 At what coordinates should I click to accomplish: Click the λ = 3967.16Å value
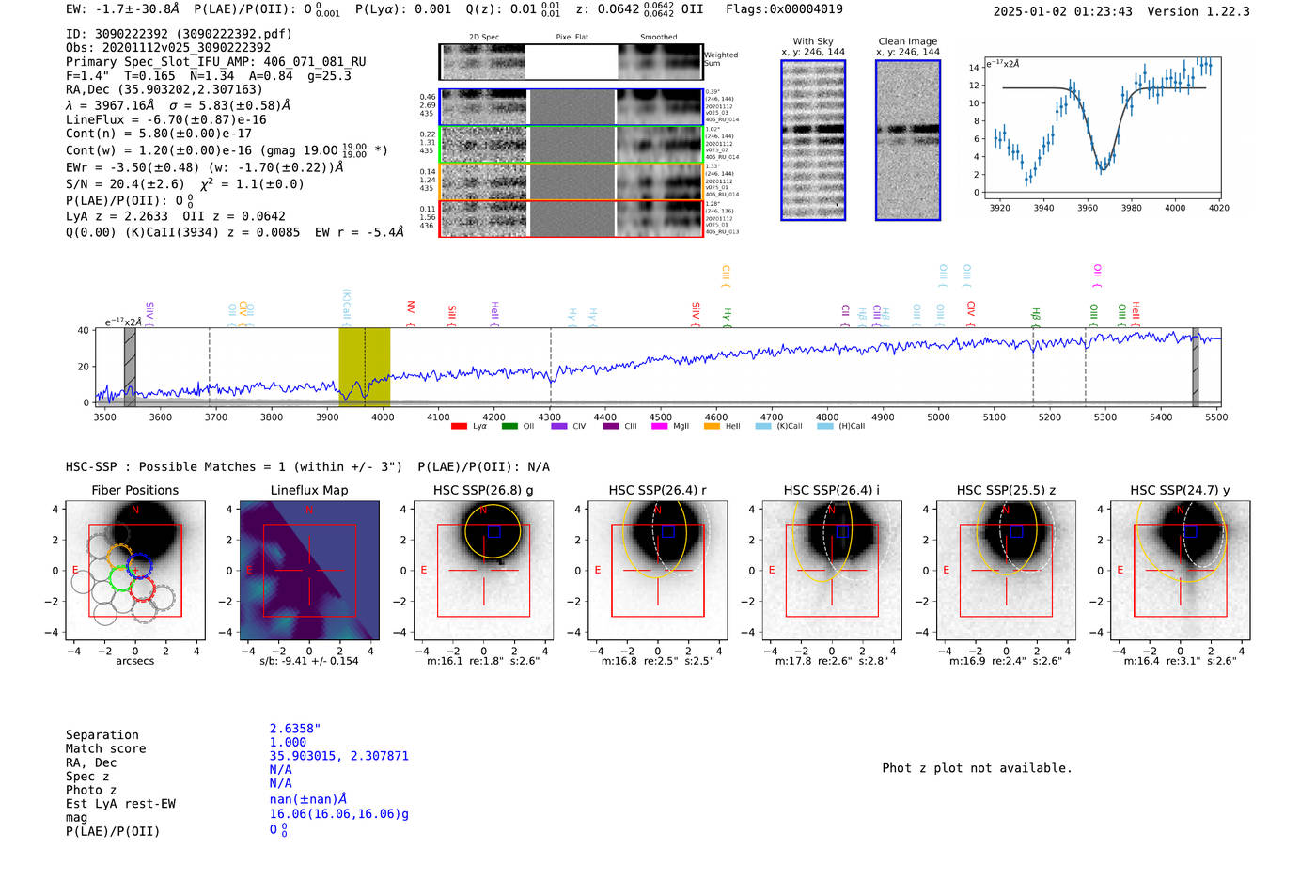[110, 105]
